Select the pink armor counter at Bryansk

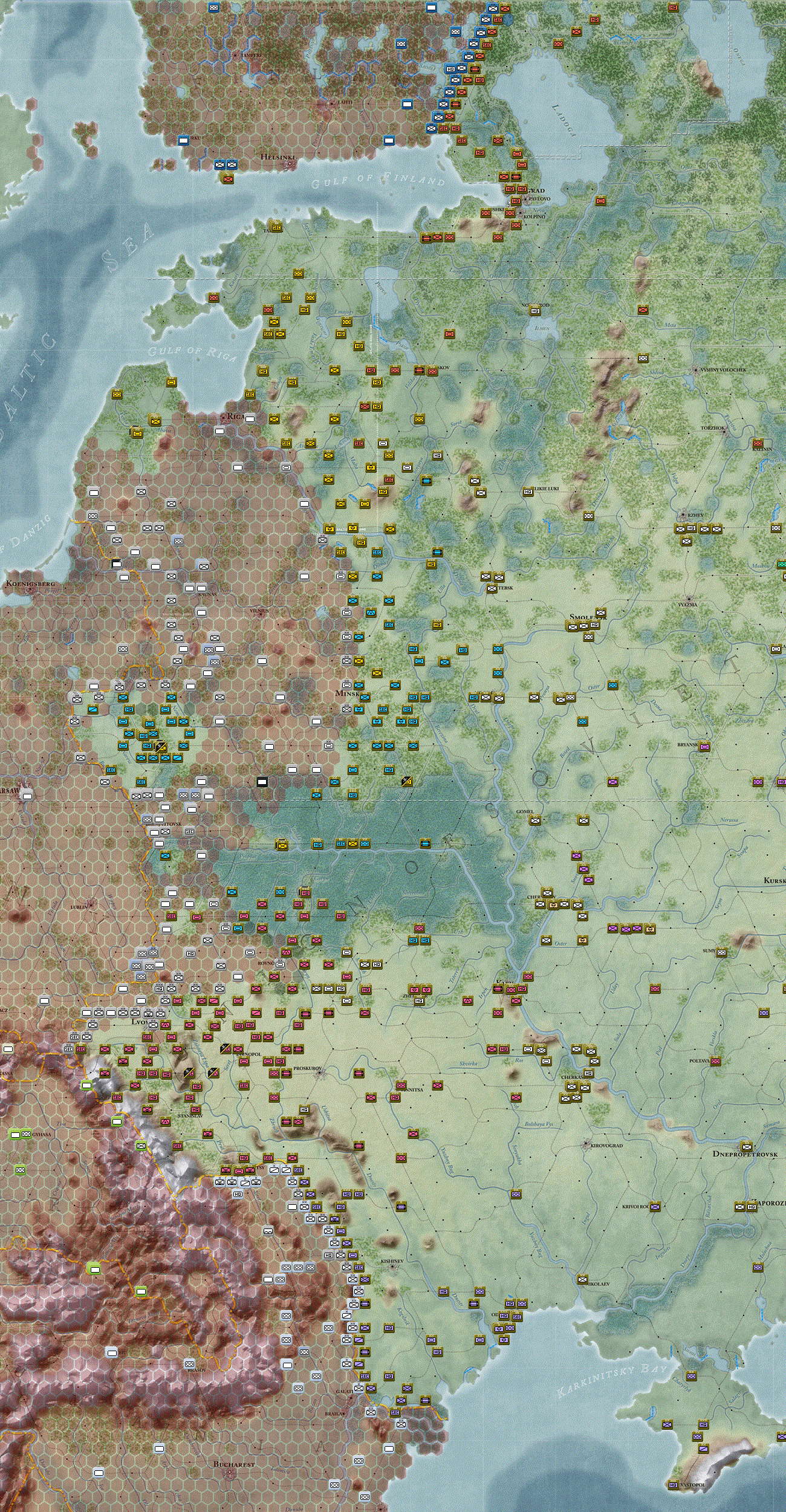point(703,747)
